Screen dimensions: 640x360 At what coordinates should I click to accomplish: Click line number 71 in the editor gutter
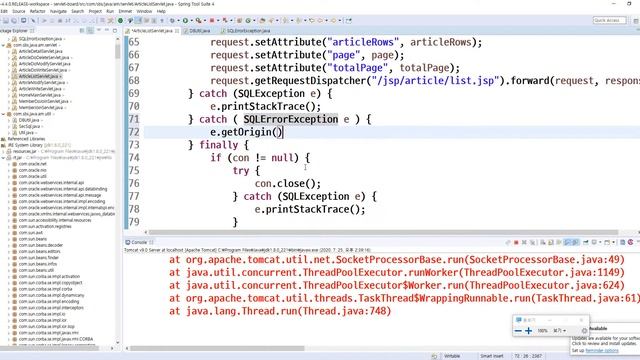(x=134, y=119)
